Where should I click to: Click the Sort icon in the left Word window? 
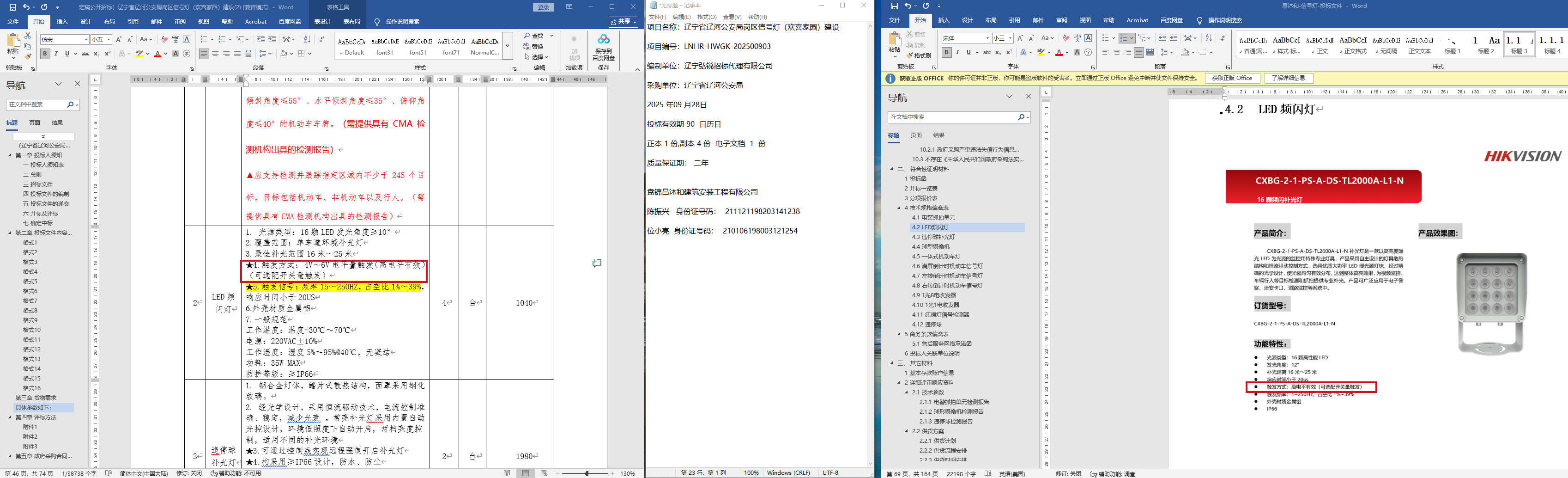(307, 40)
